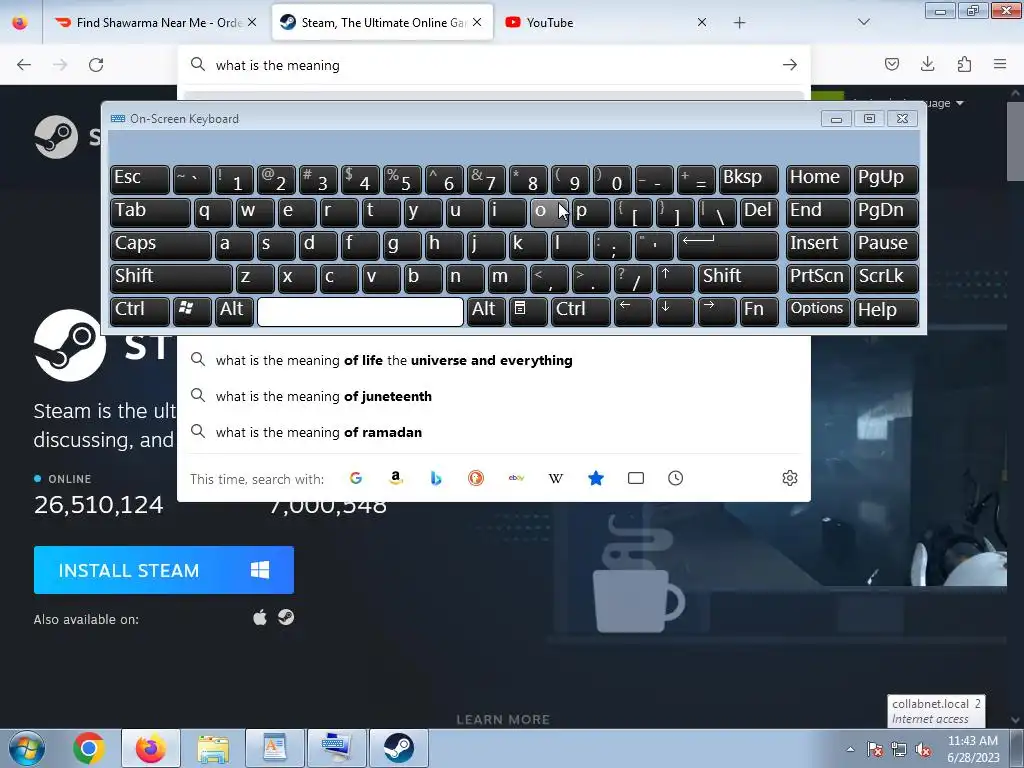
Task: Choose suggestion 'meaning of juneteenth'
Action: click(x=494, y=396)
